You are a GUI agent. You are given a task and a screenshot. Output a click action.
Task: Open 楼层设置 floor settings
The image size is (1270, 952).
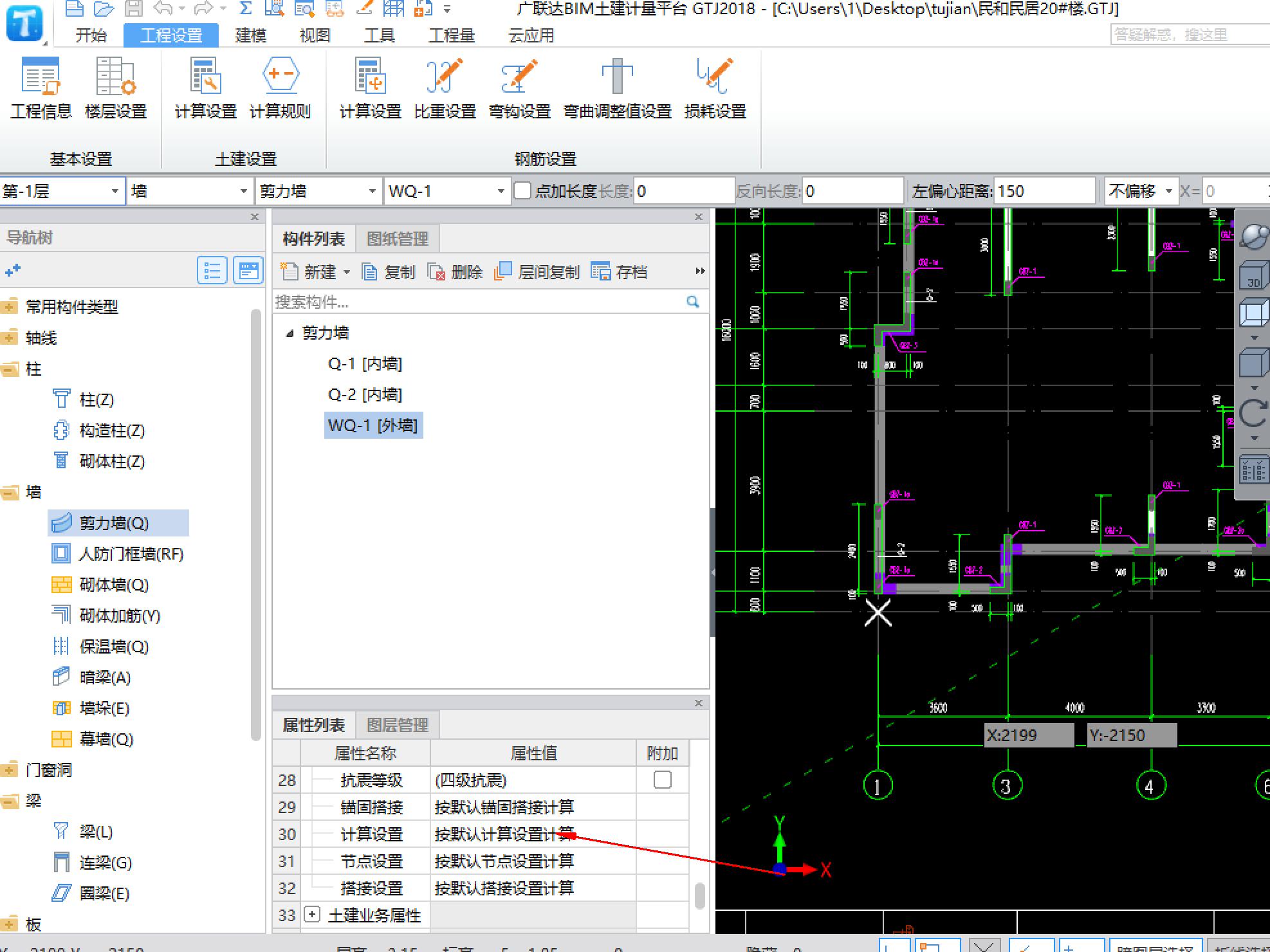click(116, 87)
